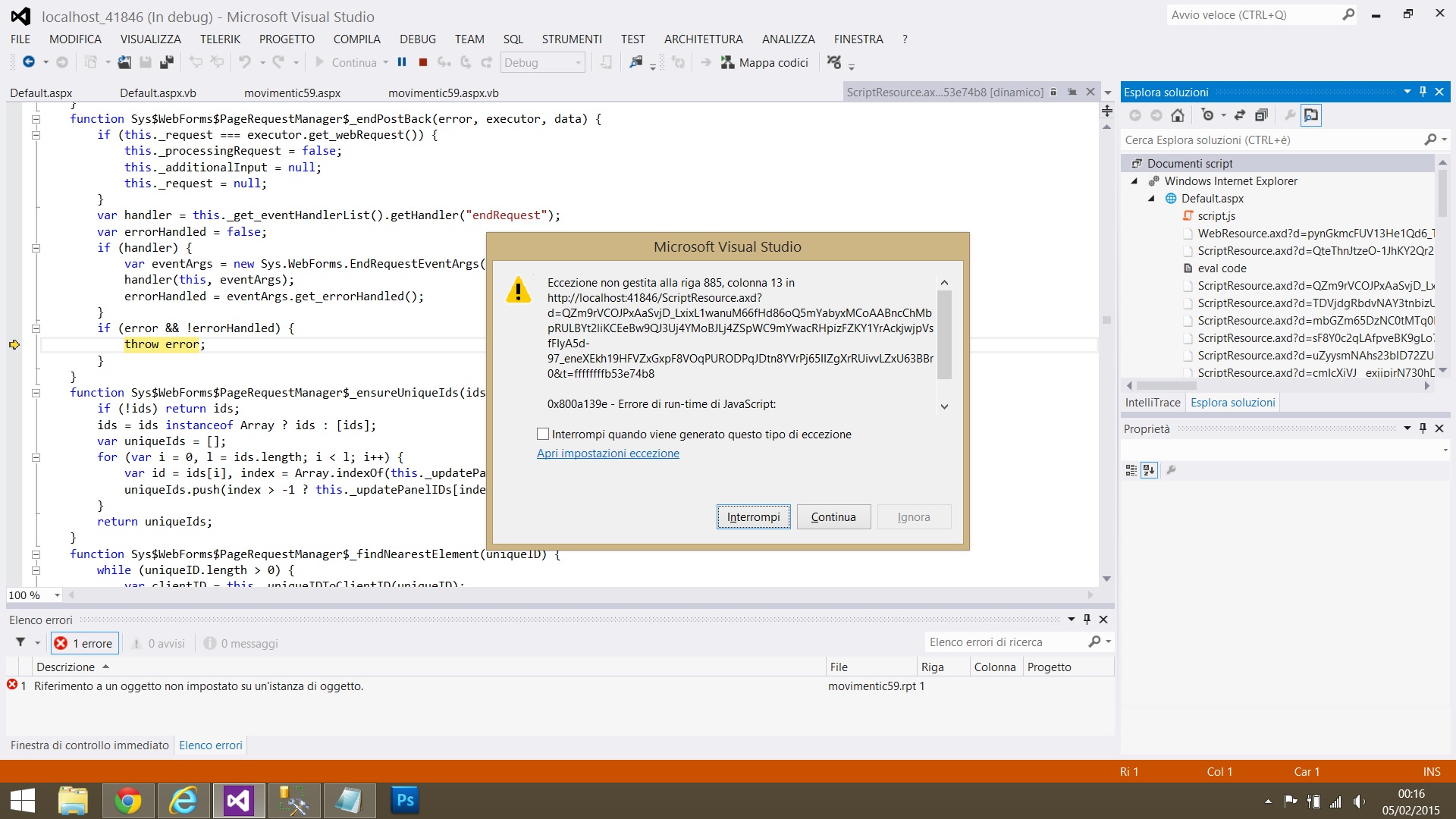Click the dialog message scrollbar thumb
Screen dimensions: 1456x819
[944, 334]
